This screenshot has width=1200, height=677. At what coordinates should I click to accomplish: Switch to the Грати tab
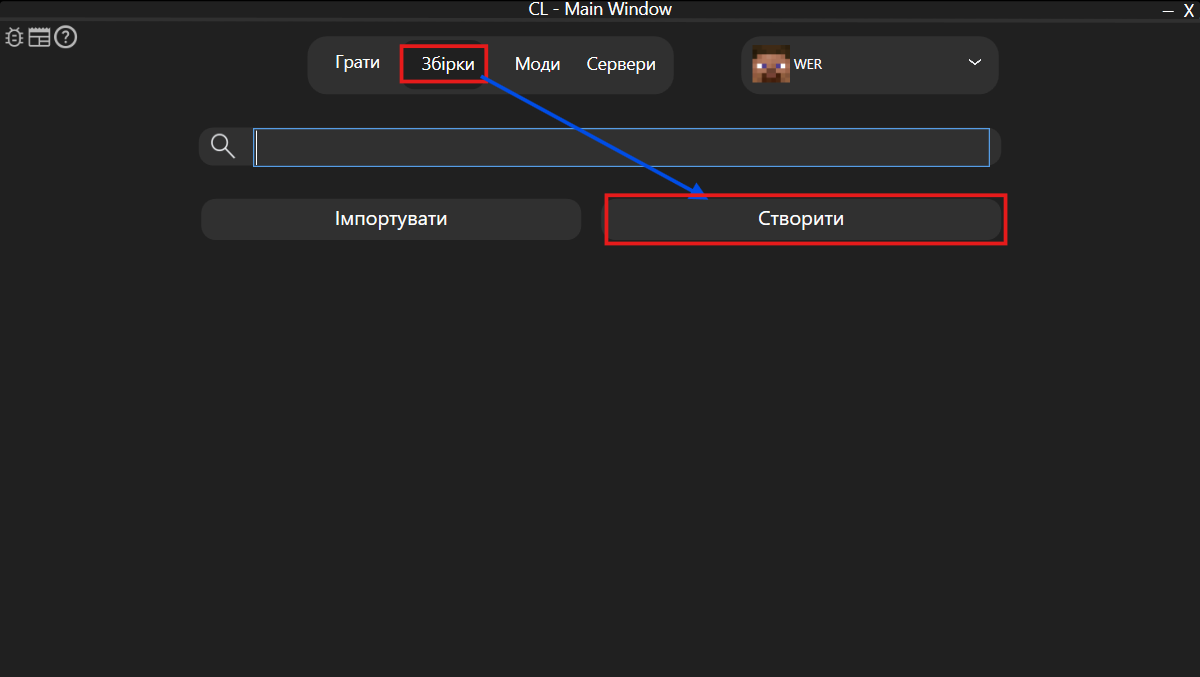358,63
